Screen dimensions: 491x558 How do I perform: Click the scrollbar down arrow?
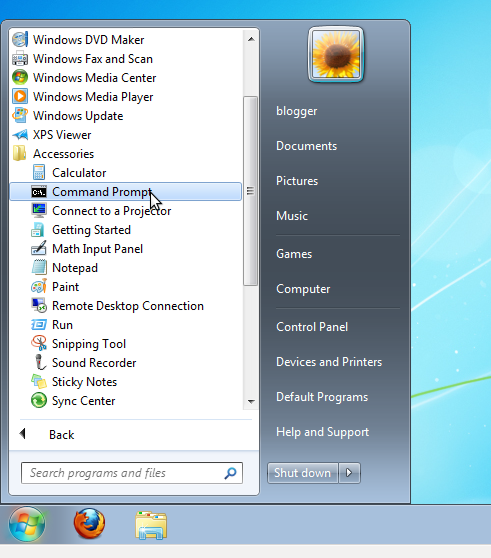pos(251,401)
